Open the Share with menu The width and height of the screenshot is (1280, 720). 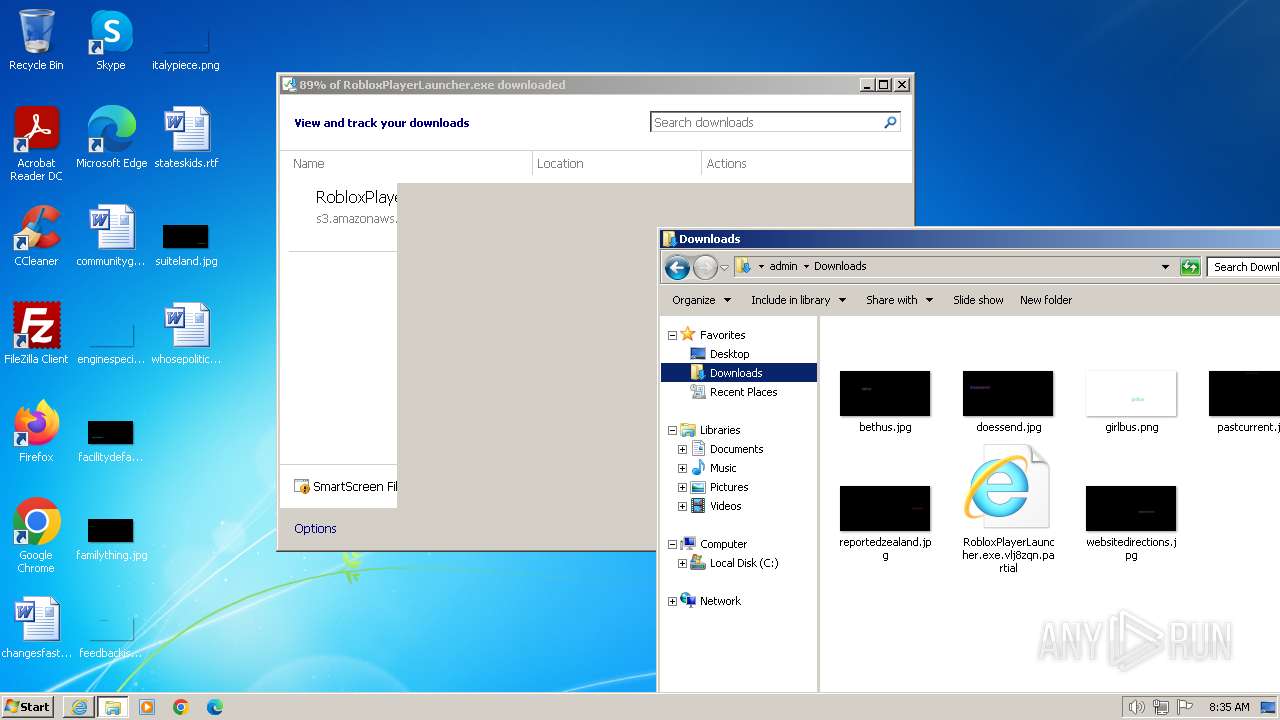pyautogui.click(x=899, y=300)
